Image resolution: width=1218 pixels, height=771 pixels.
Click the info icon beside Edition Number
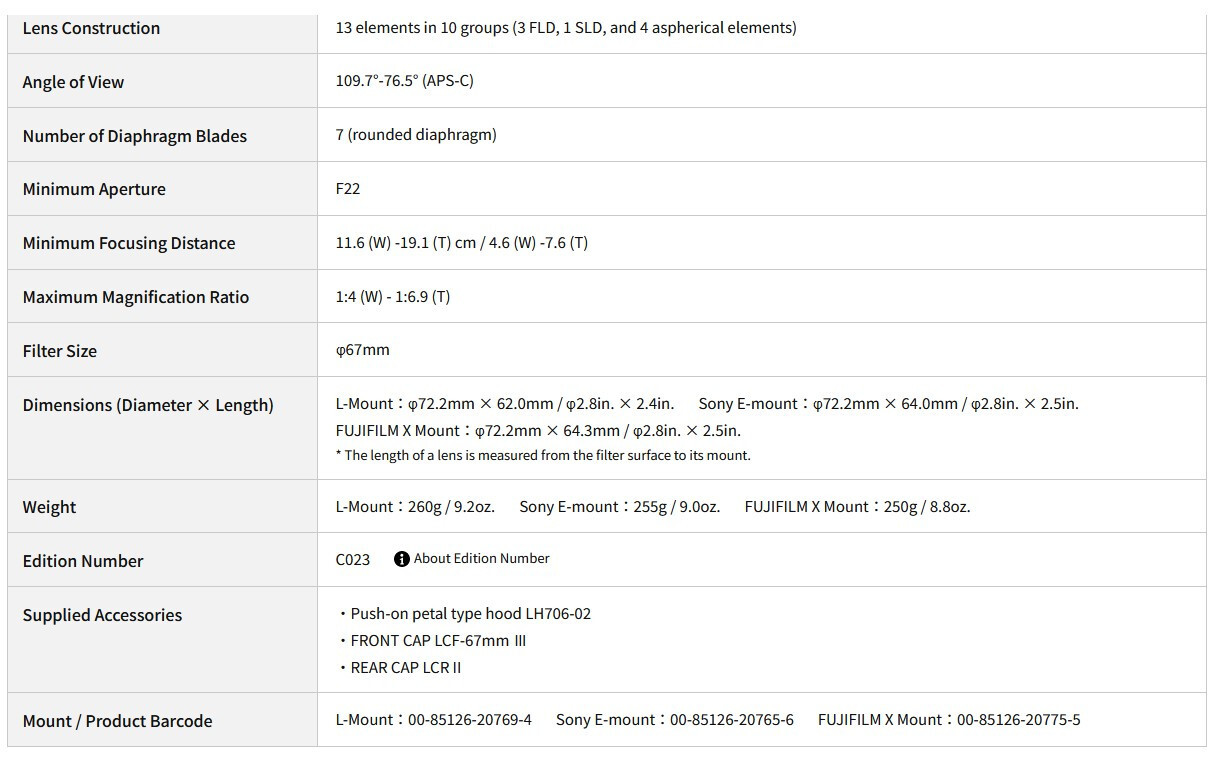[x=401, y=559]
